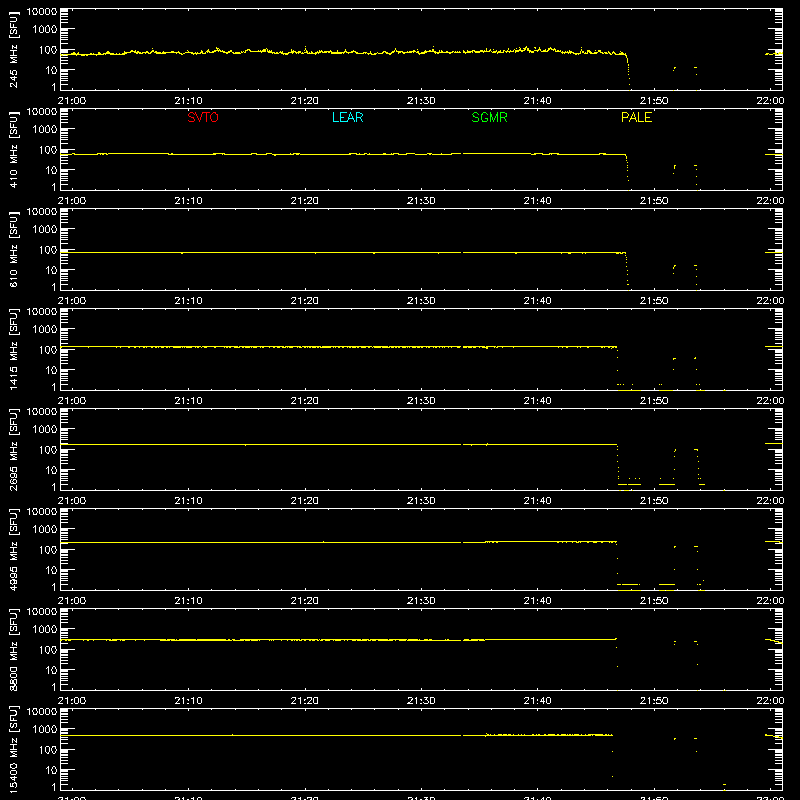
Task: Click the 100 y-axis value on 4995 MHz plot
Action: click(48, 549)
